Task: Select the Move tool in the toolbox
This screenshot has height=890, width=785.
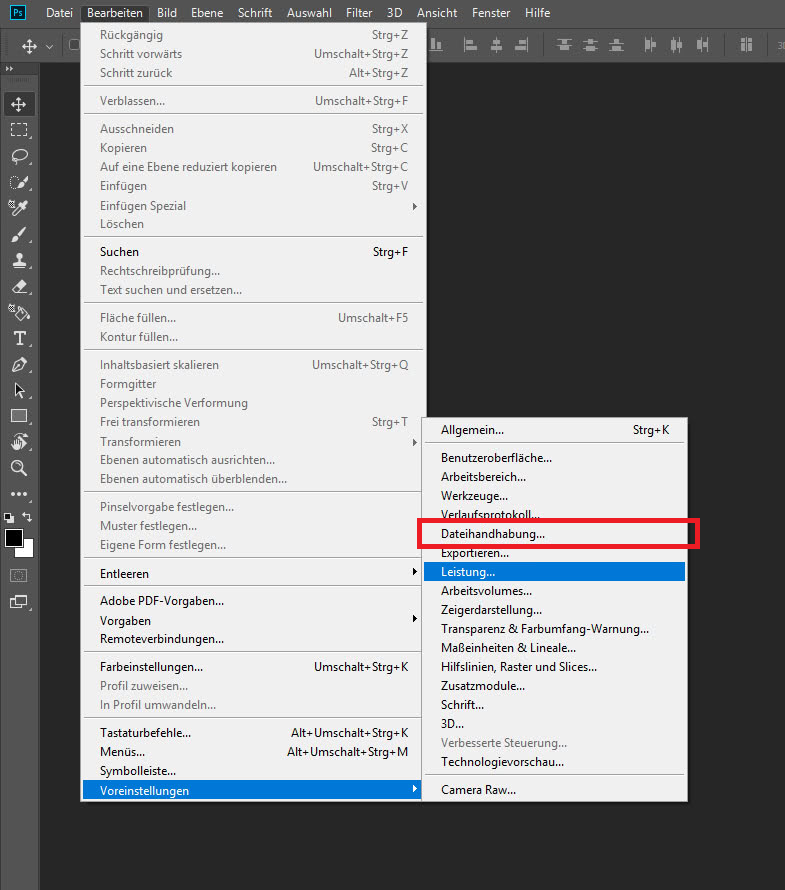Action: [19, 104]
